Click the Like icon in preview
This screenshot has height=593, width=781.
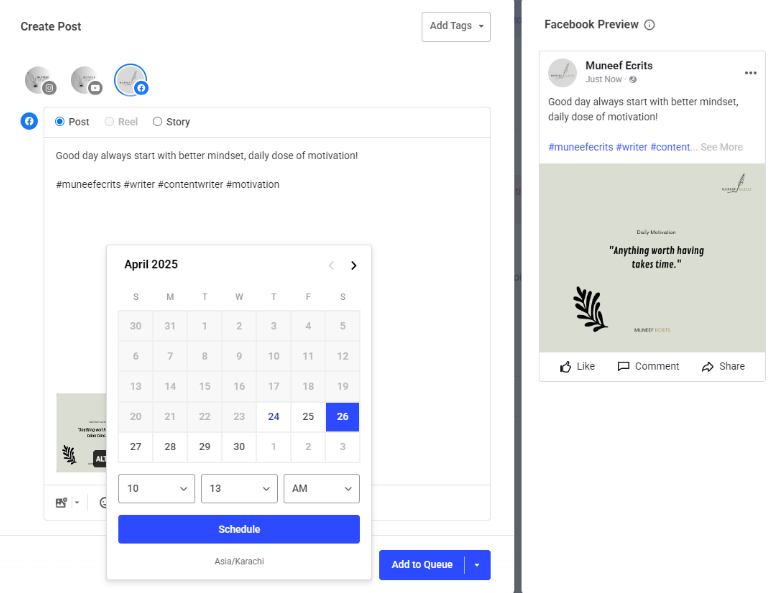click(565, 367)
